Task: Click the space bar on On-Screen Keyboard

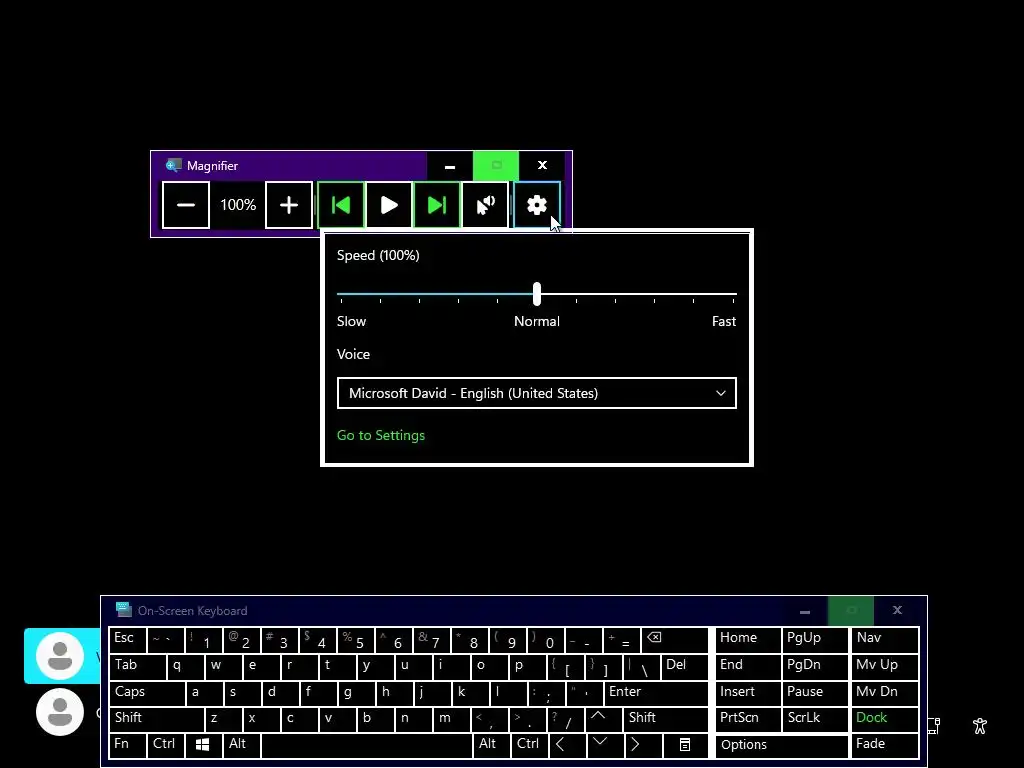Action: tap(366, 745)
